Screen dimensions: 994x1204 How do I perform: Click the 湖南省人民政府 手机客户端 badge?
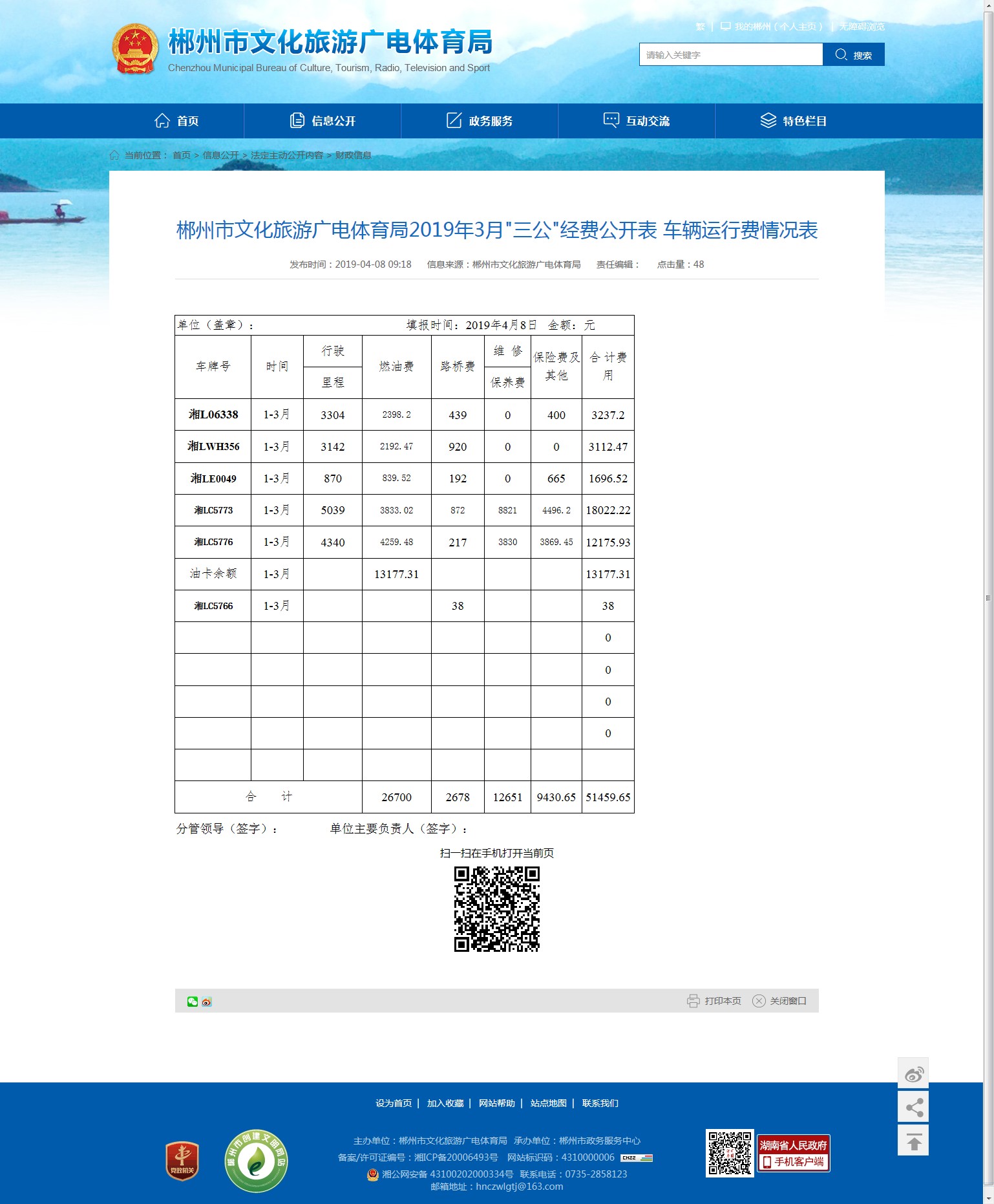(x=793, y=1153)
